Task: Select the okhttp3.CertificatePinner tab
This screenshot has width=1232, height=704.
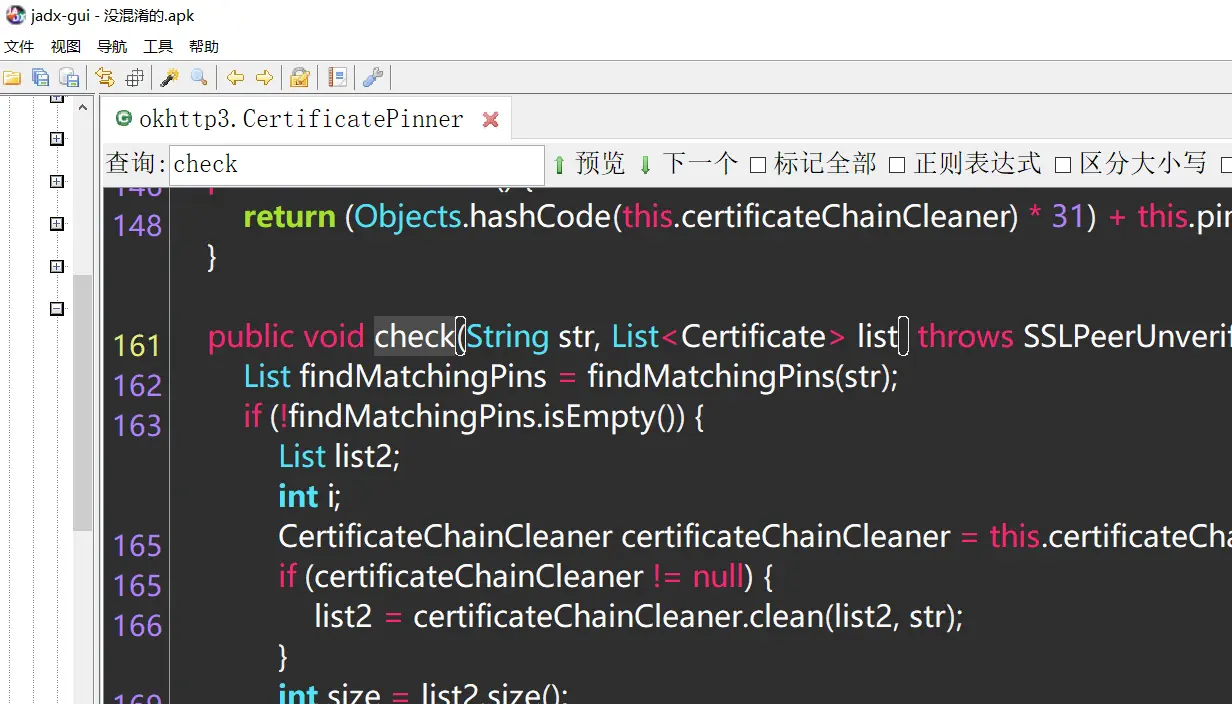Action: pos(305,119)
